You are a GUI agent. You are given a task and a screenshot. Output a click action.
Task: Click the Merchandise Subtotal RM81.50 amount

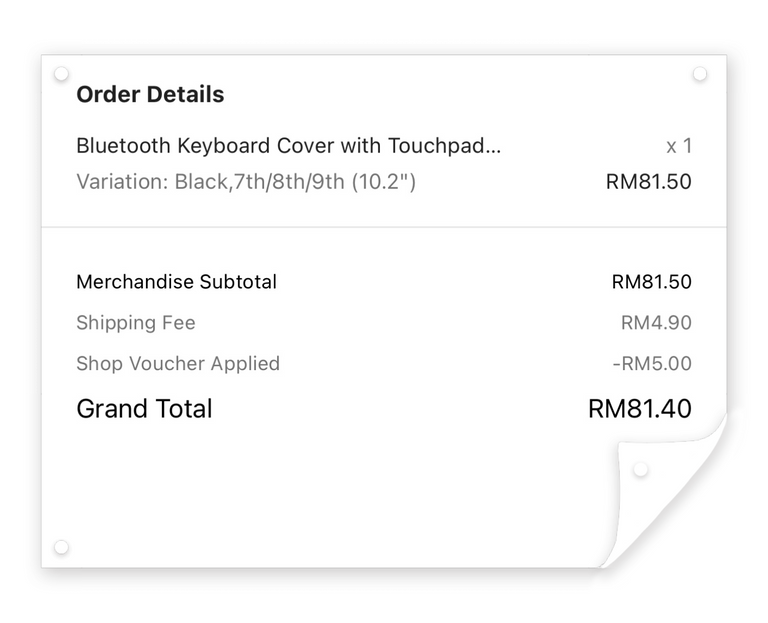point(651,282)
